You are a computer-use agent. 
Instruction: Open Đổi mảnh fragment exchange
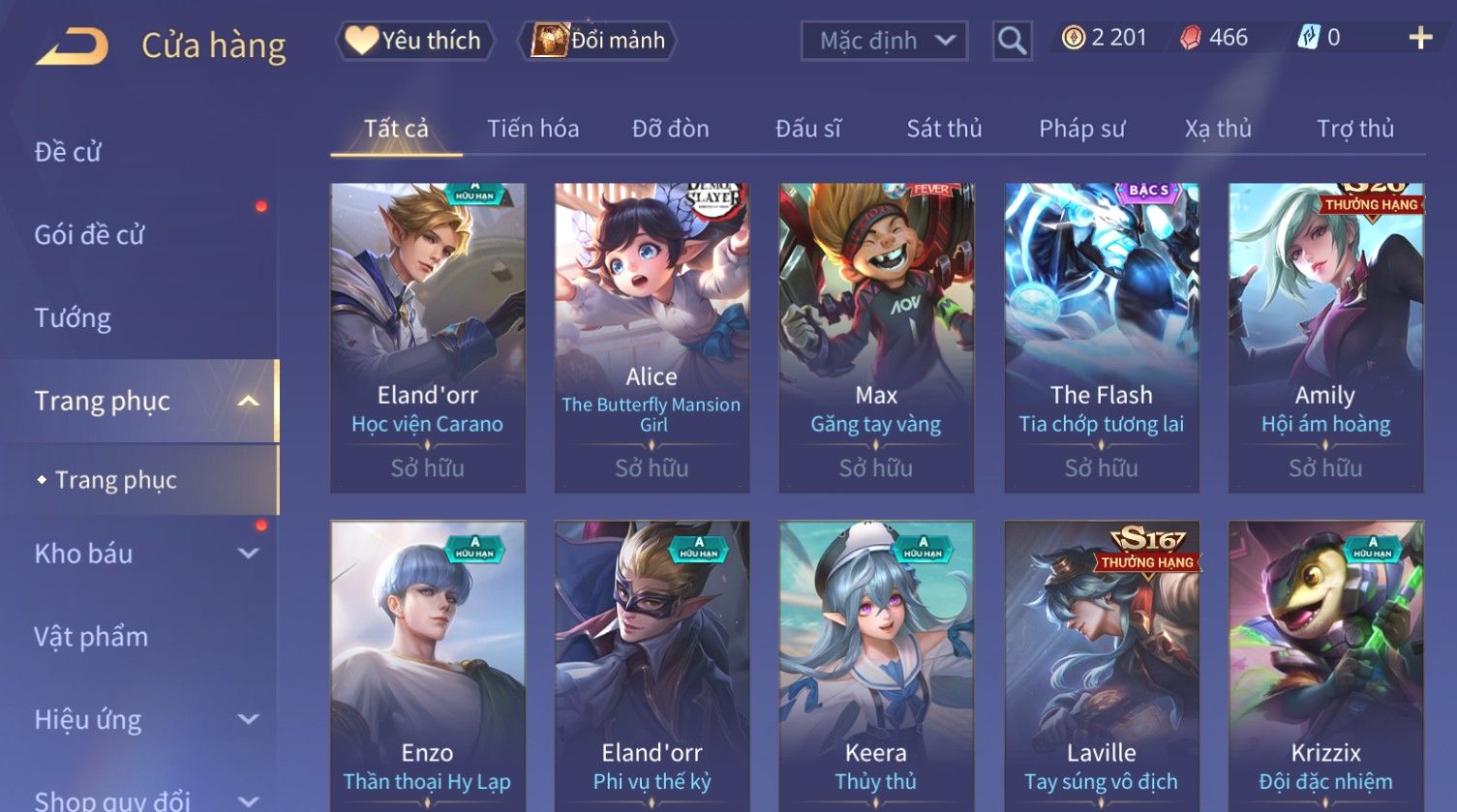click(597, 41)
